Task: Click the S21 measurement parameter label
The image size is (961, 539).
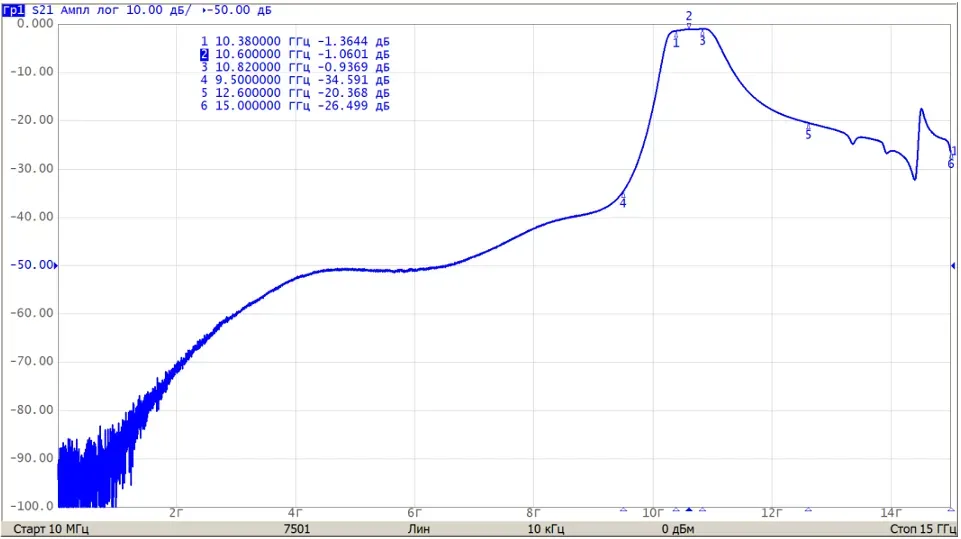Action: click(x=42, y=10)
